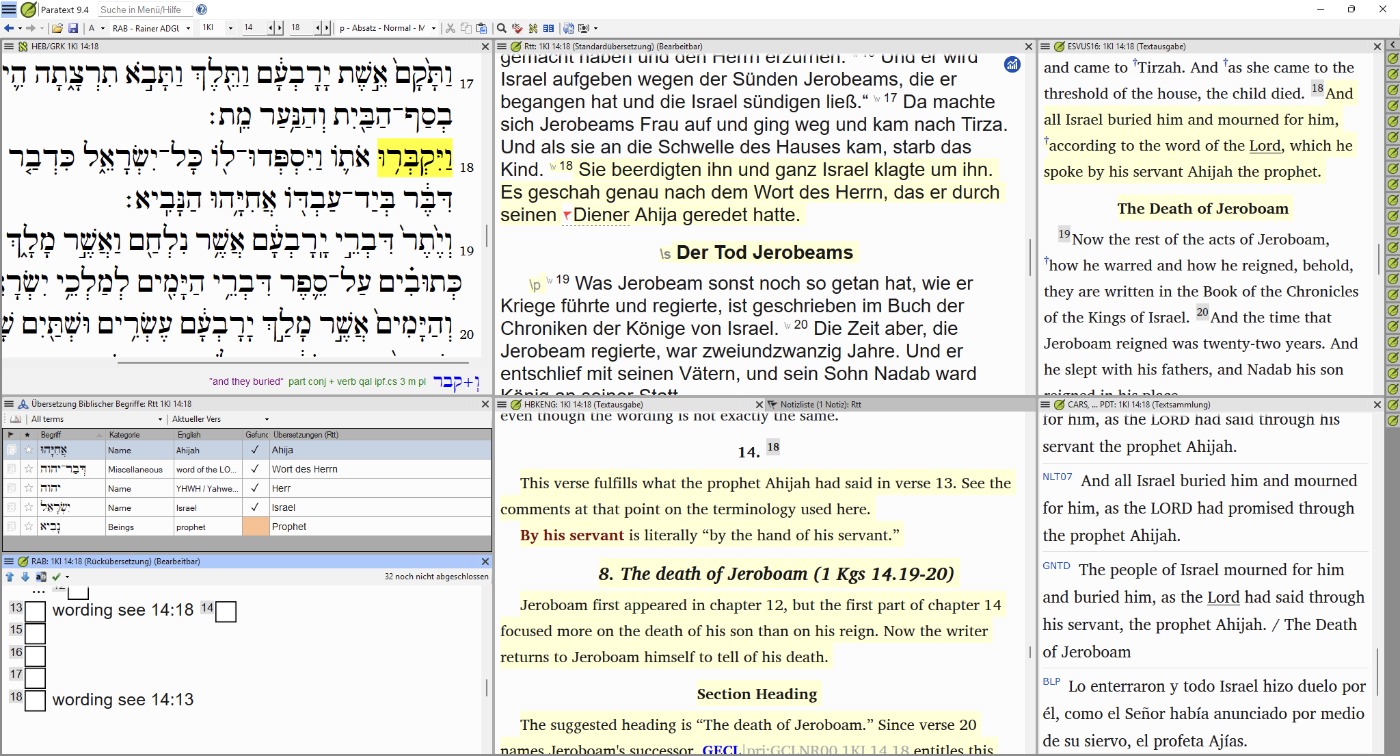
Task: Click the scissors cut icon
Action: point(450,28)
